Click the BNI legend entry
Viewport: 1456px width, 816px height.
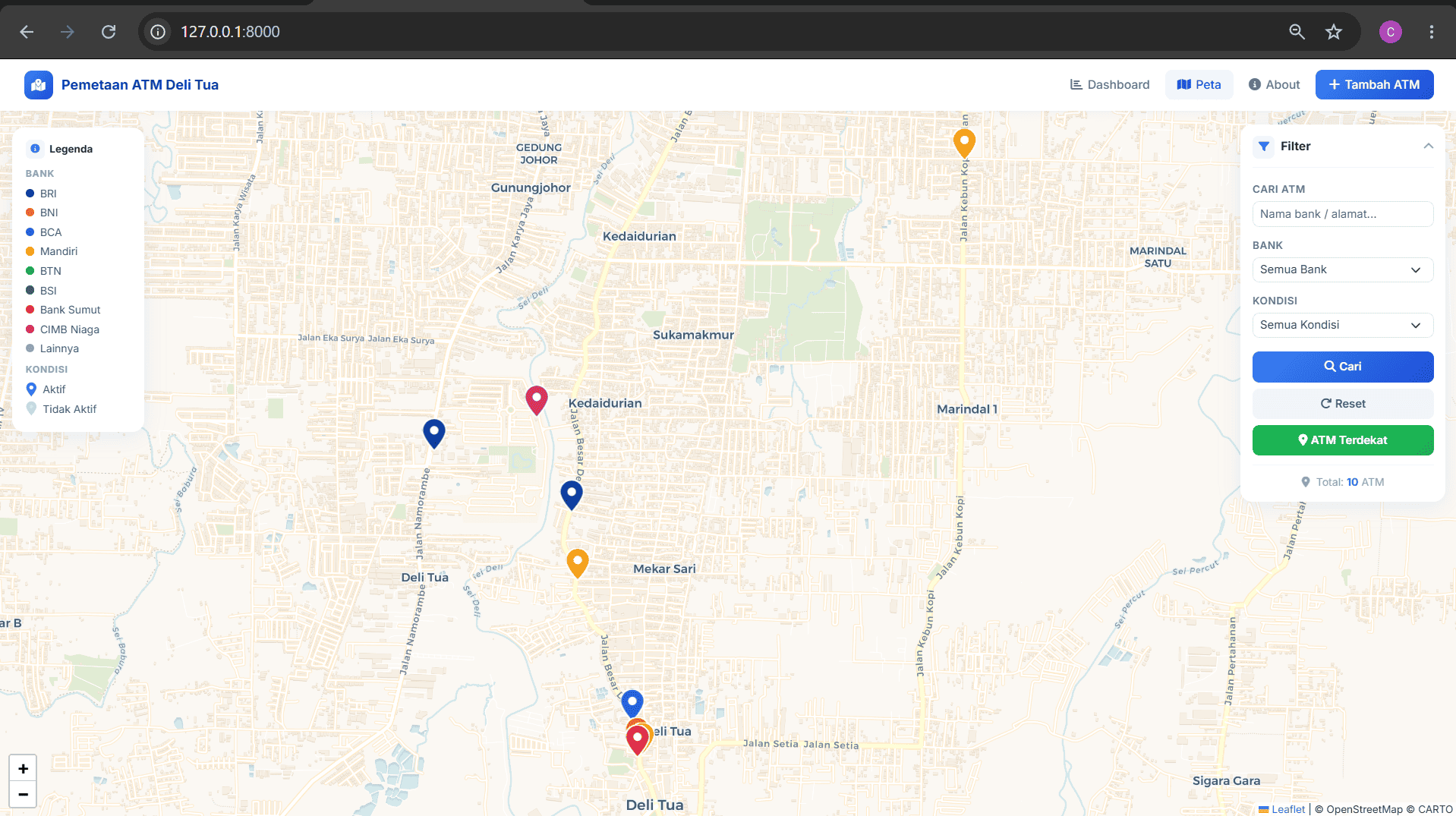[42, 213]
